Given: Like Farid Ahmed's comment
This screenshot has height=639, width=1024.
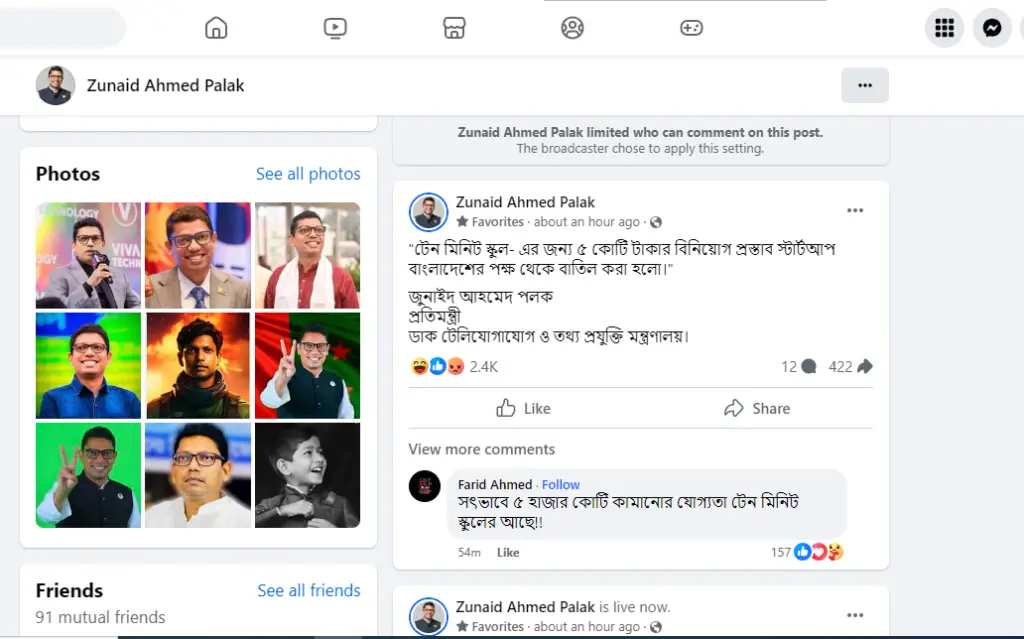Looking at the screenshot, I should point(508,552).
